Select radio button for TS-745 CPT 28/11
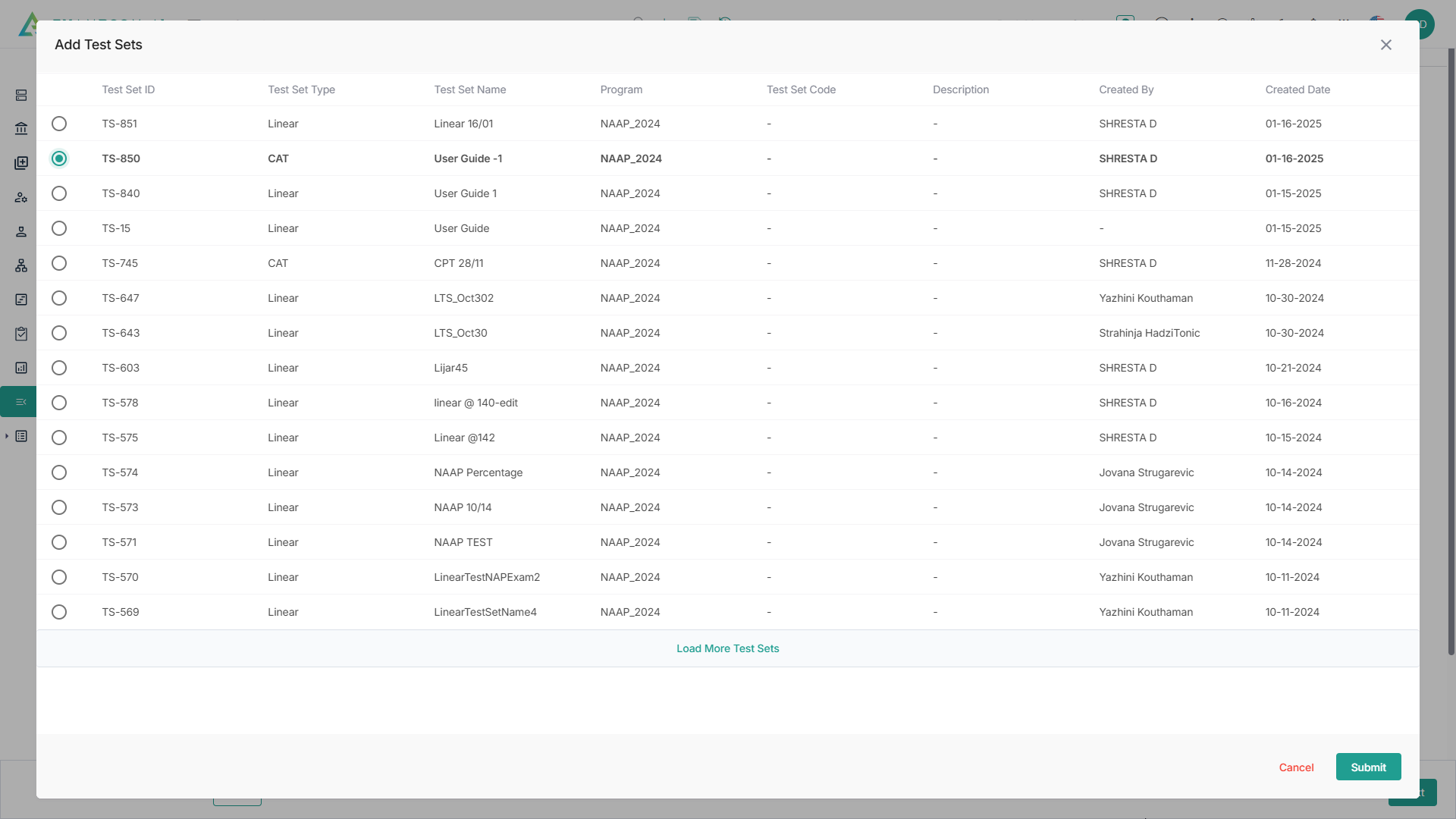Viewport: 1456px width, 819px height. click(x=59, y=263)
